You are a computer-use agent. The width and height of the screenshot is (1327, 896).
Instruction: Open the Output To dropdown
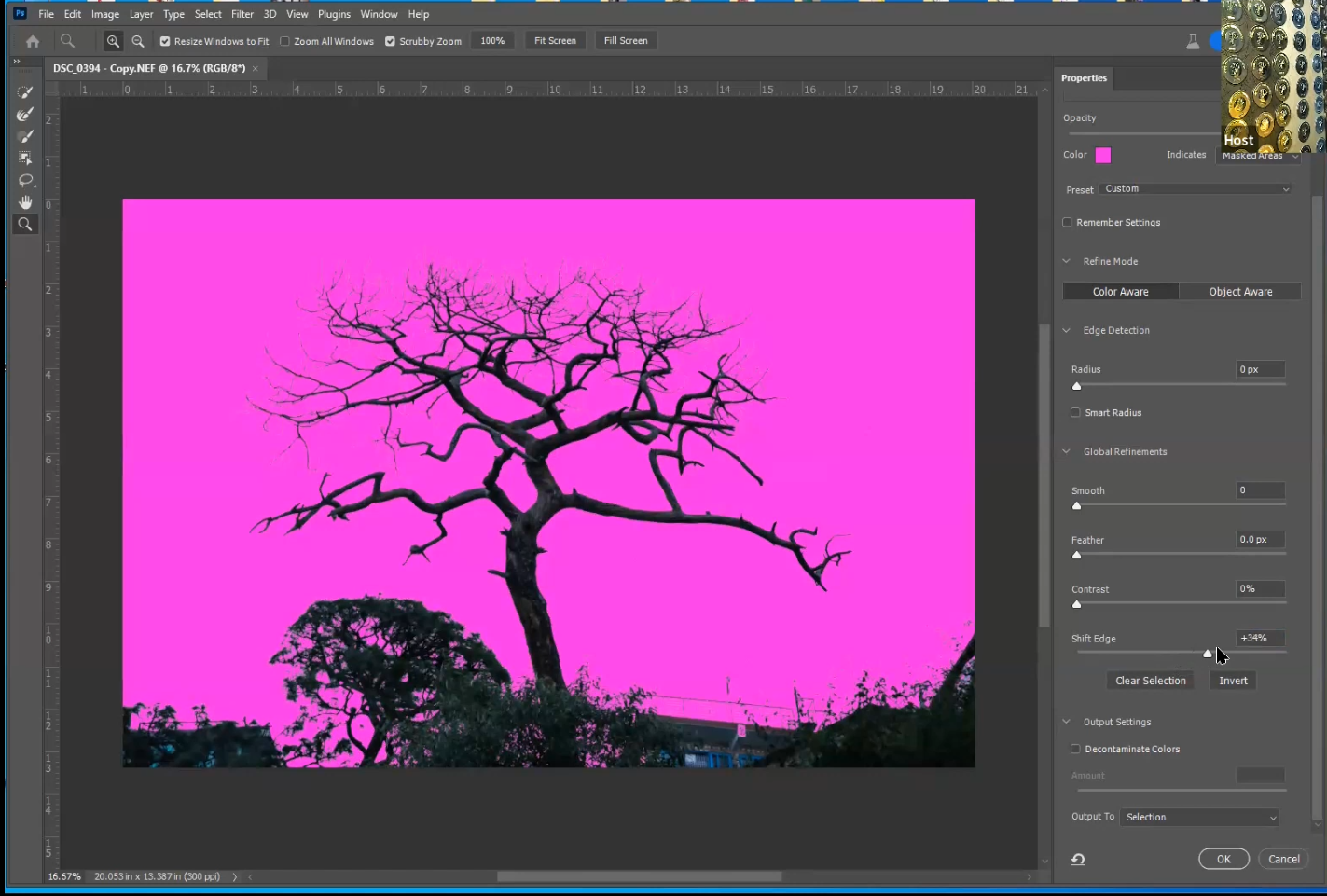pyautogui.click(x=1200, y=818)
